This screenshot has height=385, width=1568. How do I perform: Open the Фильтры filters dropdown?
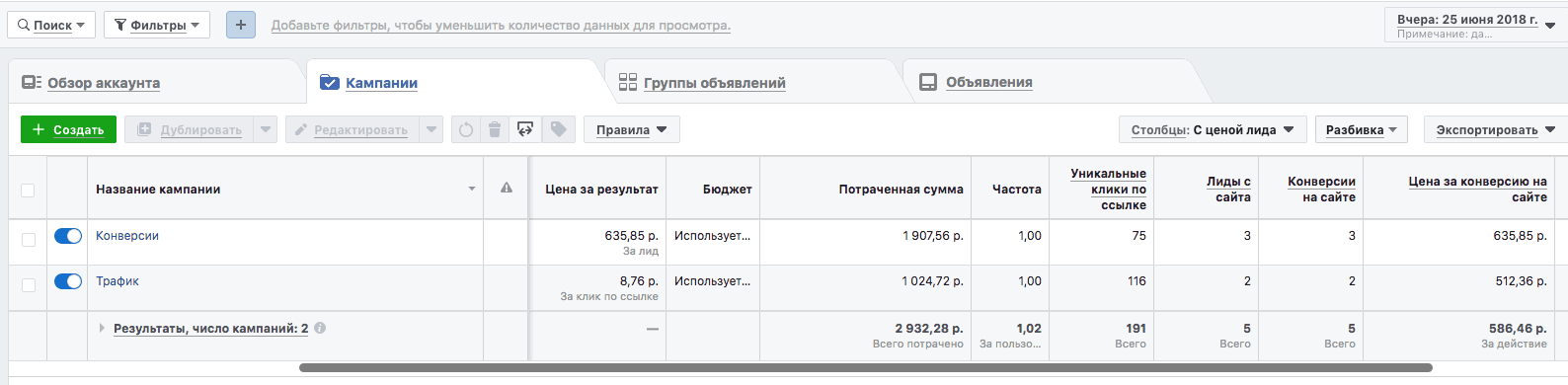(x=157, y=25)
